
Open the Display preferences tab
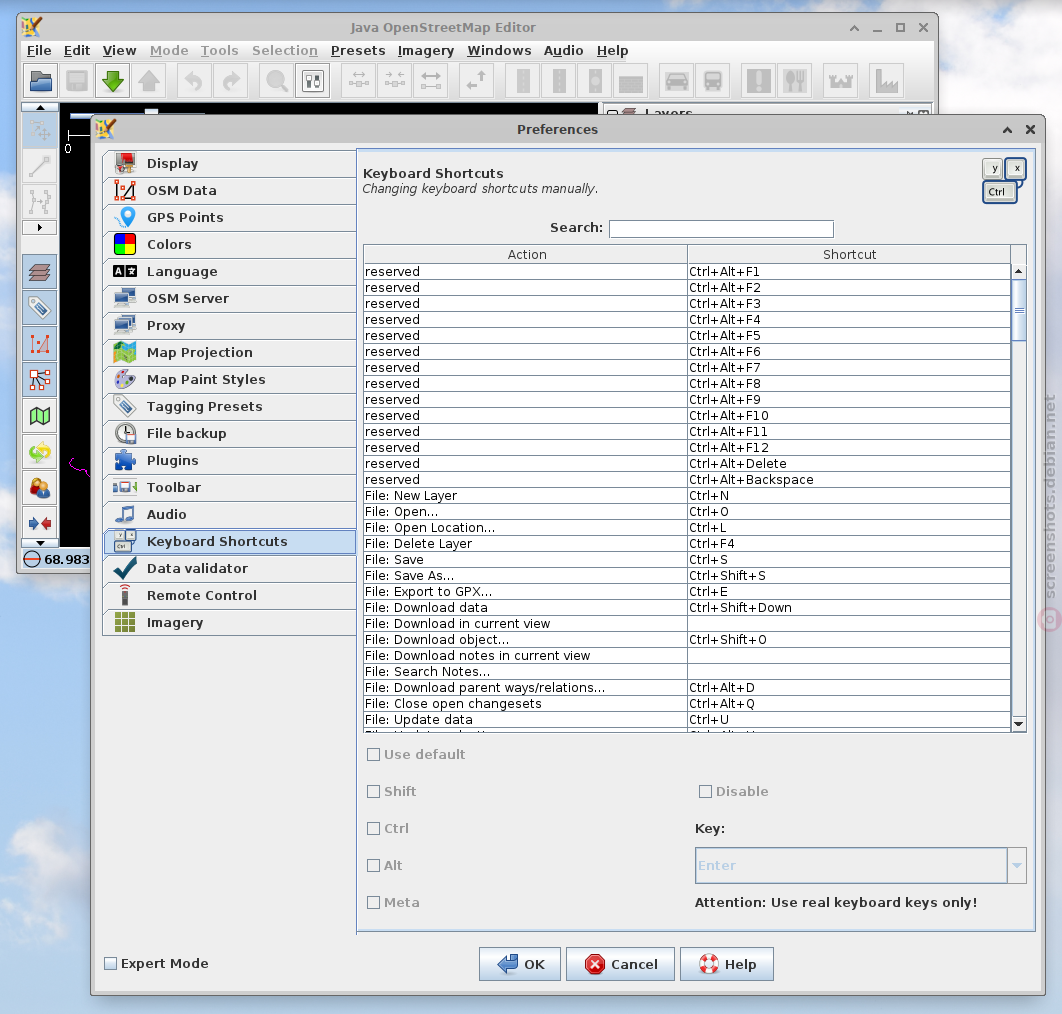[x=230, y=164]
